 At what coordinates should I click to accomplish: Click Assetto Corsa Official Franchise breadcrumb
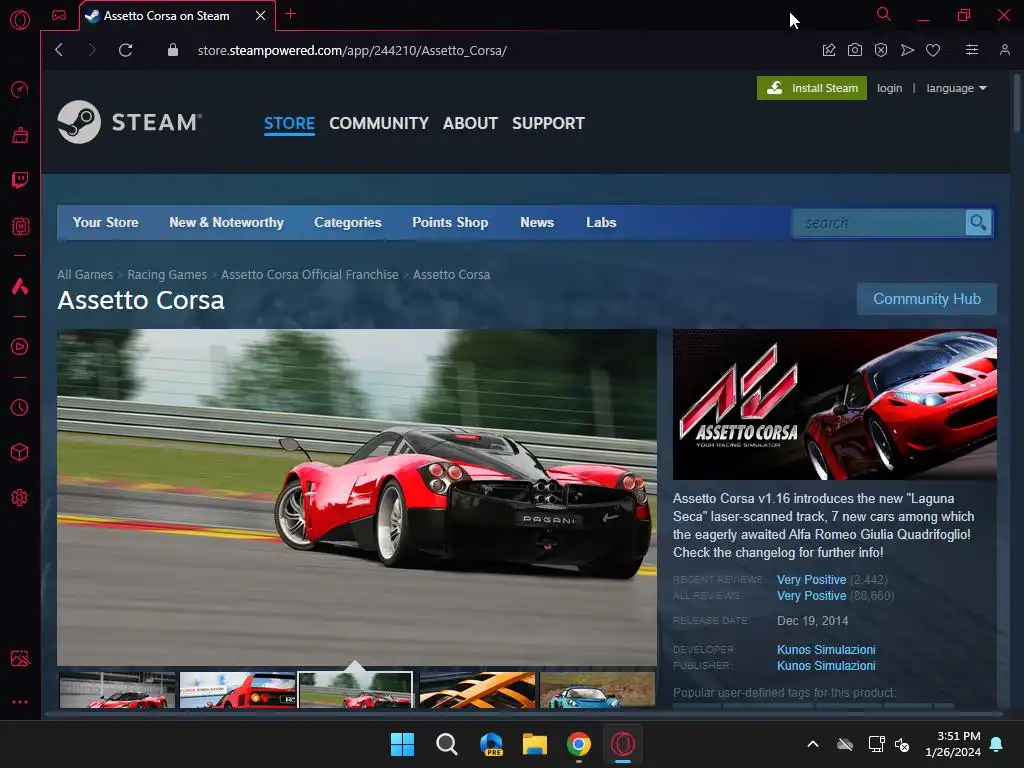[310, 275]
